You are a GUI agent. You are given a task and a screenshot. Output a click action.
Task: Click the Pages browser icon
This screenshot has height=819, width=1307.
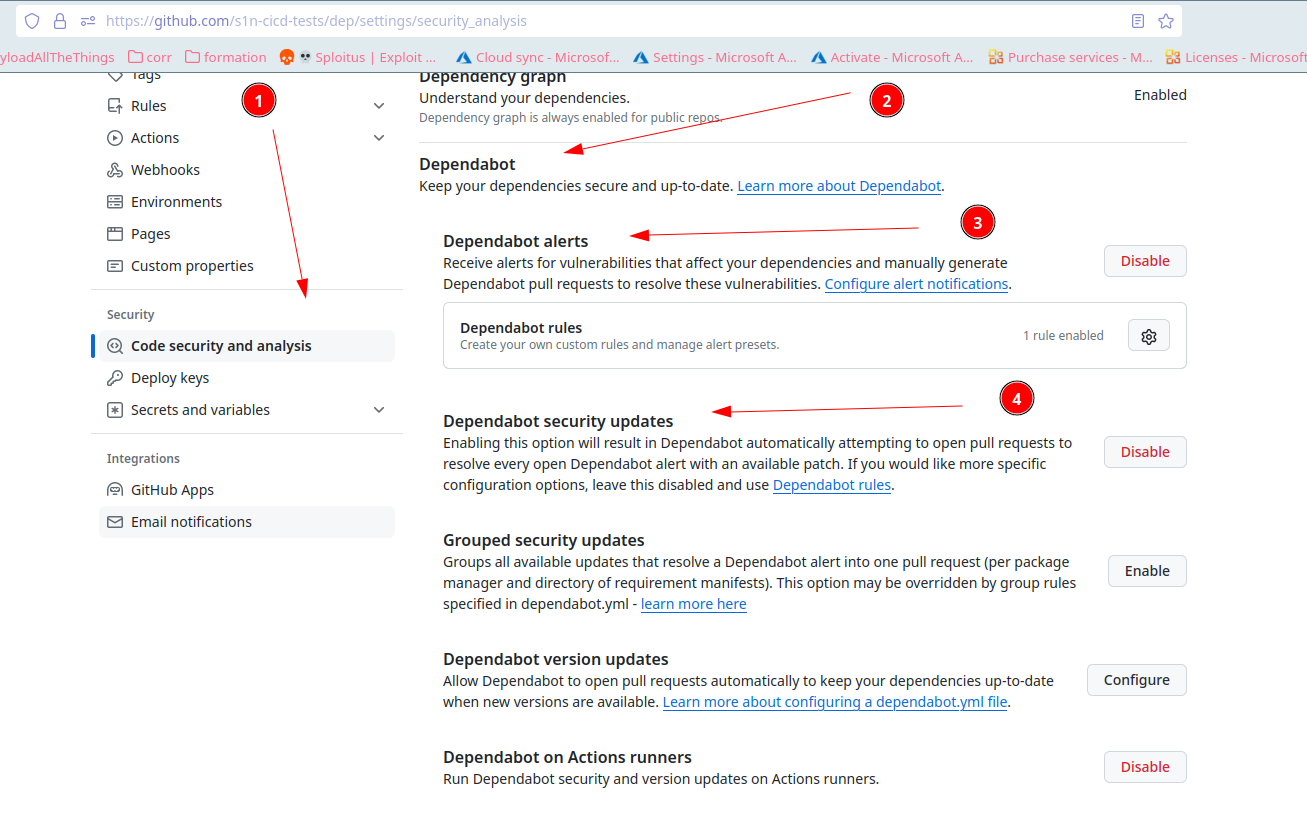[x=115, y=234]
